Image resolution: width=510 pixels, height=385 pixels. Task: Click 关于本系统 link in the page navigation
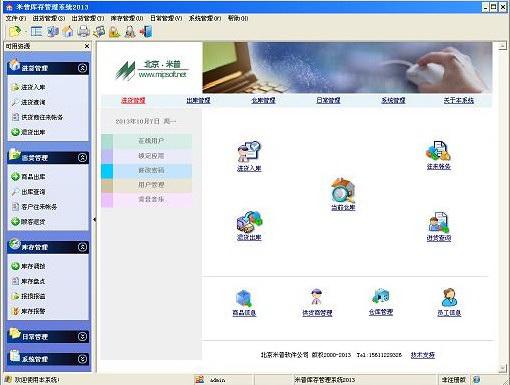[459, 100]
